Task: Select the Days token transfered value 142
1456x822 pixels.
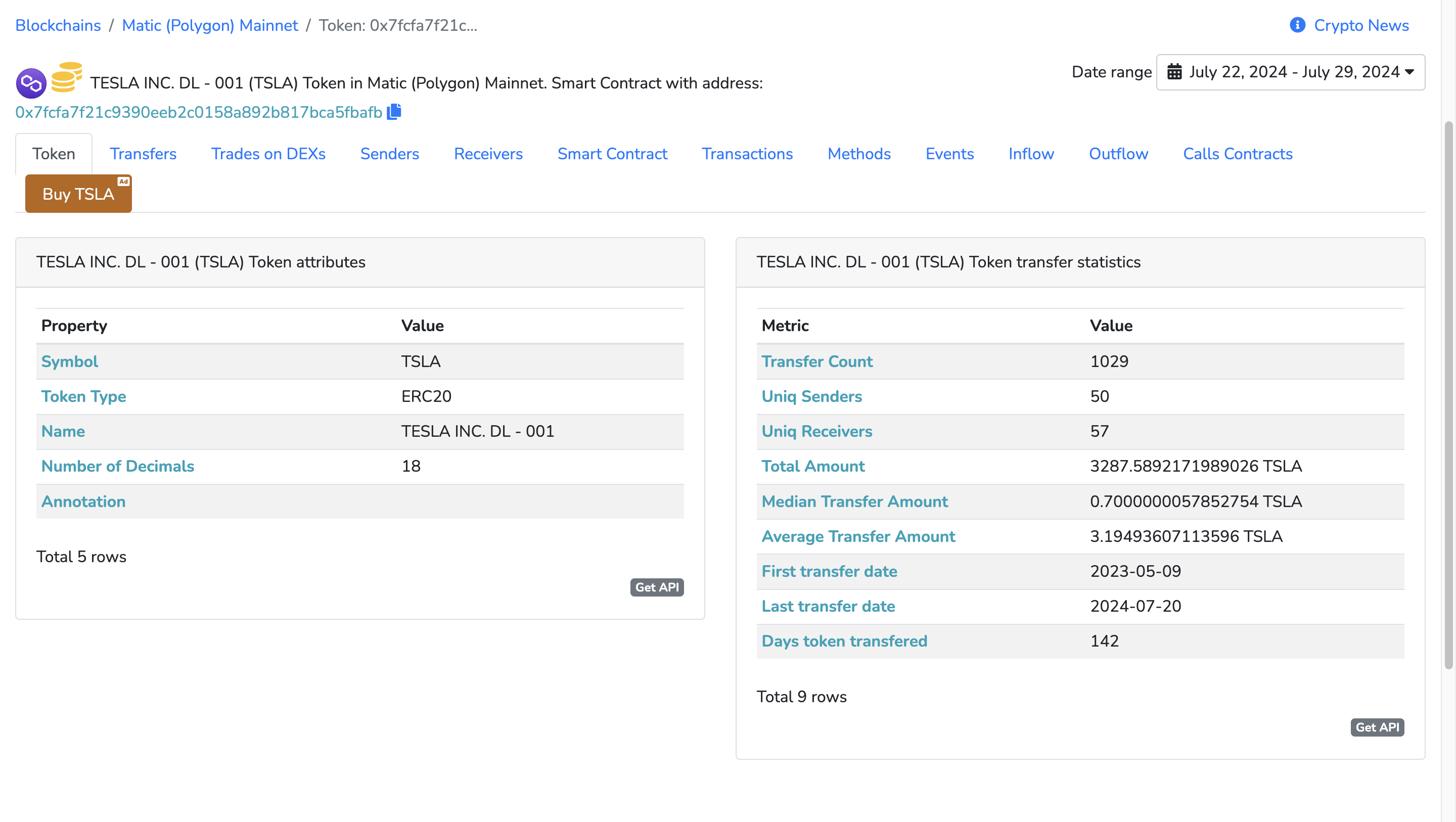Action: 1105,641
